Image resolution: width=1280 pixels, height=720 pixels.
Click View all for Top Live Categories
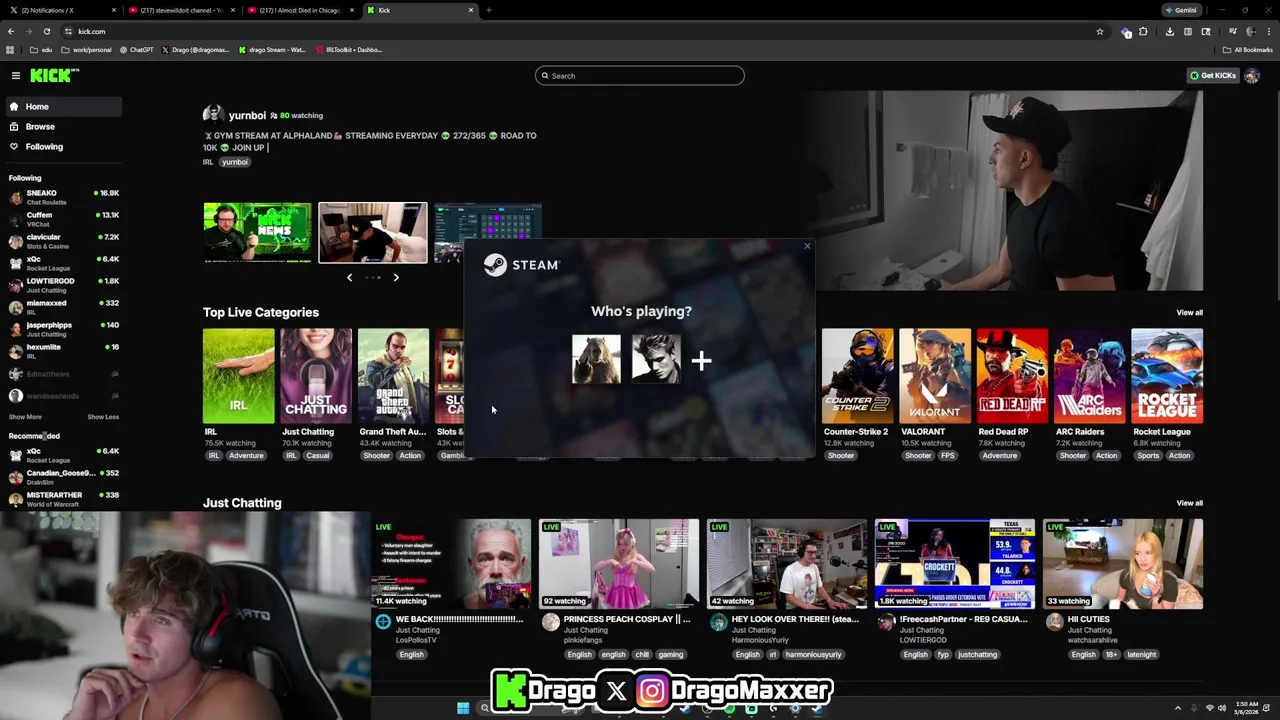1189,313
